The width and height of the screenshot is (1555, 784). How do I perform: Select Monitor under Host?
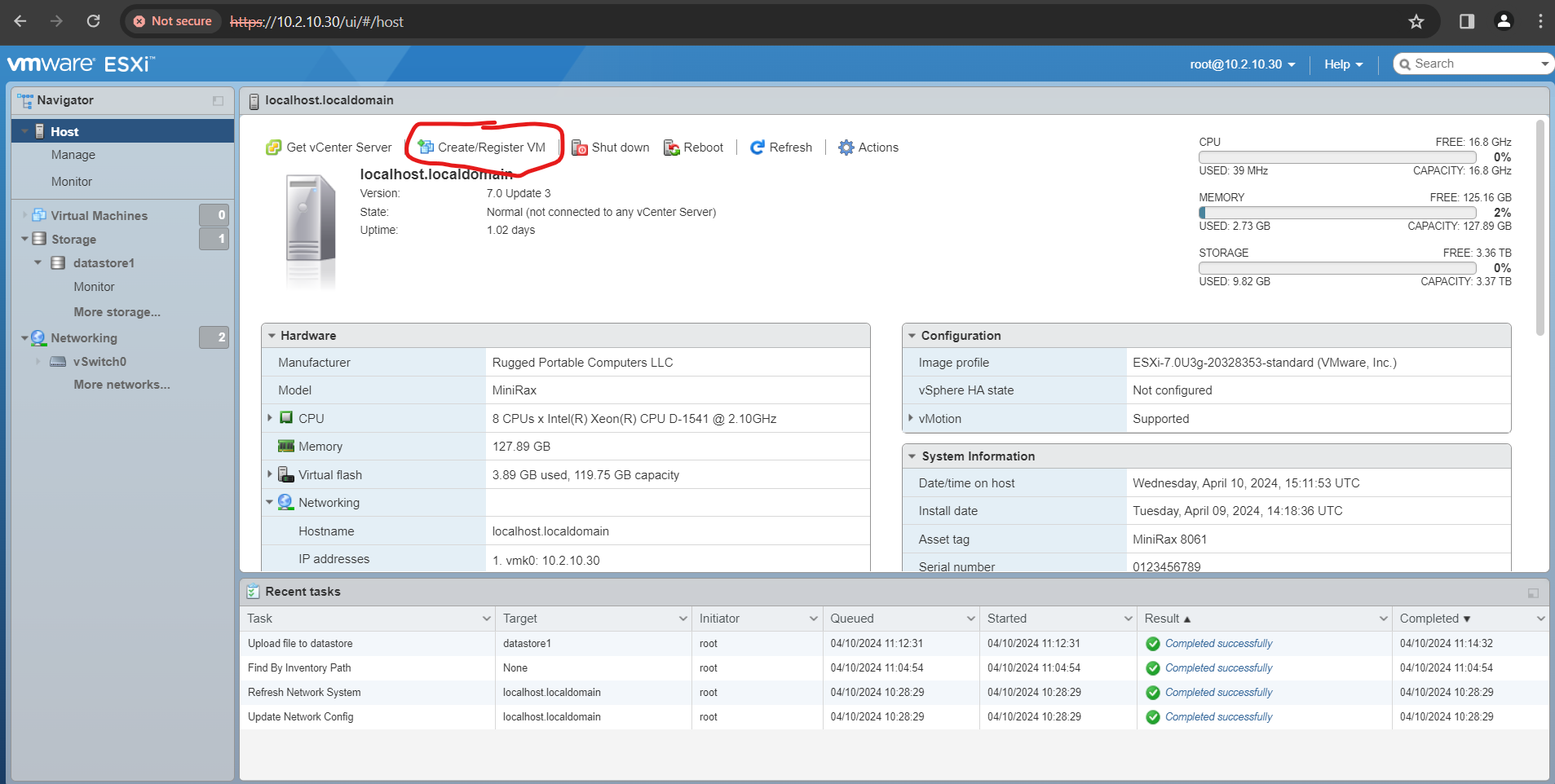pos(72,182)
